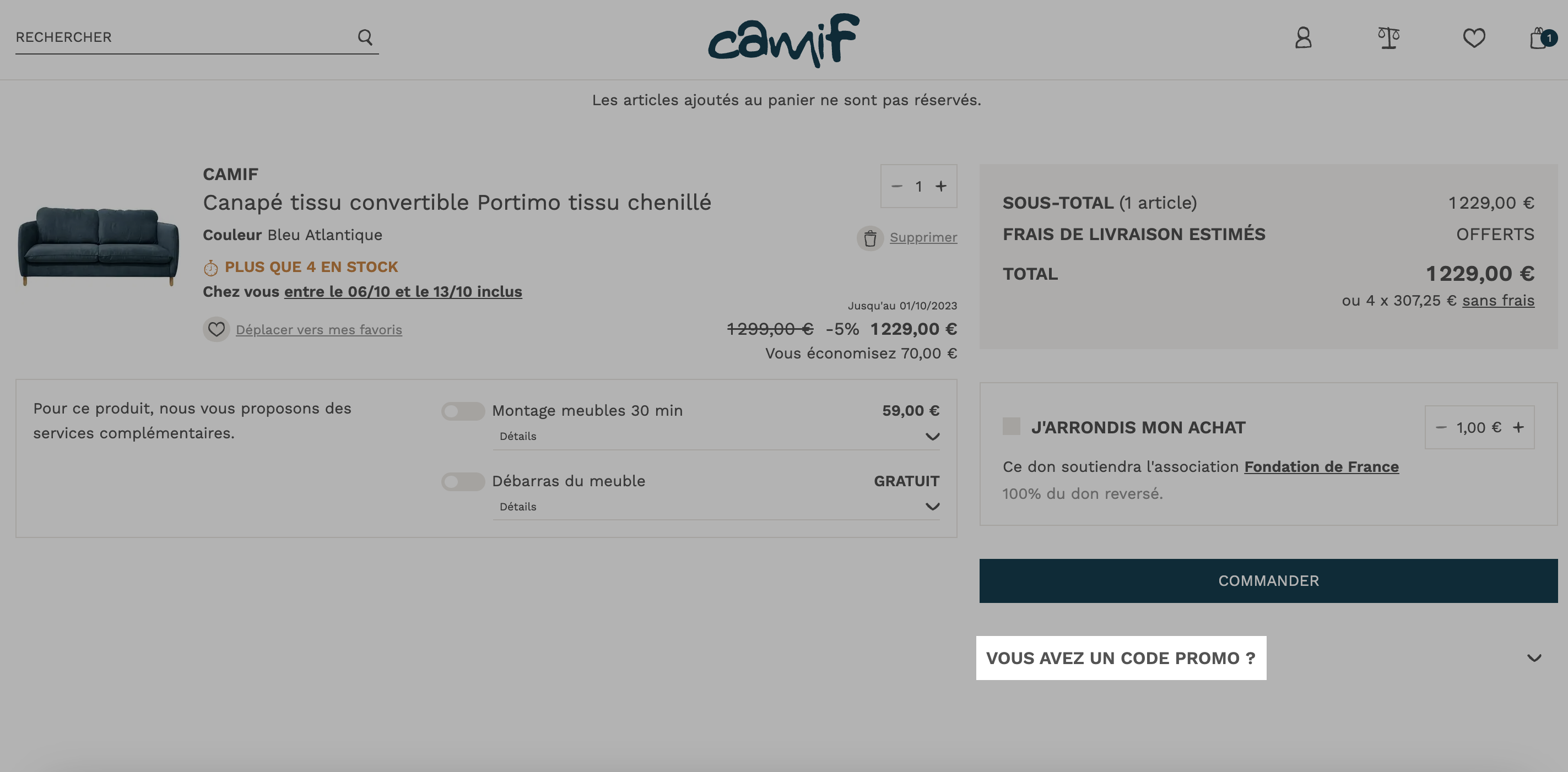Increase donation amount with plus button
The width and height of the screenshot is (1568, 772).
point(1518,427)
